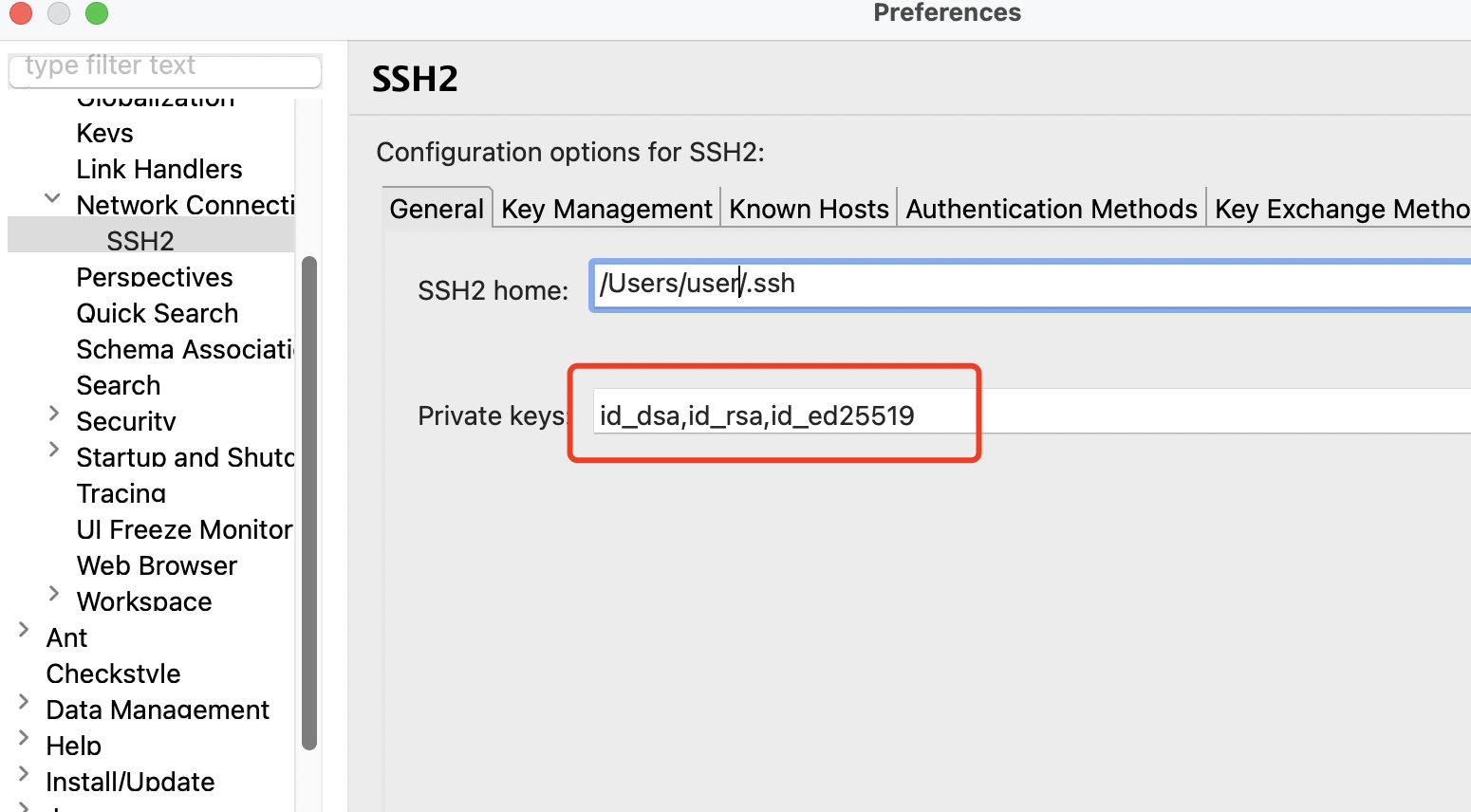
Task: Expand the Data Management category
Action: pyautogui.click(x=24, y=701)
